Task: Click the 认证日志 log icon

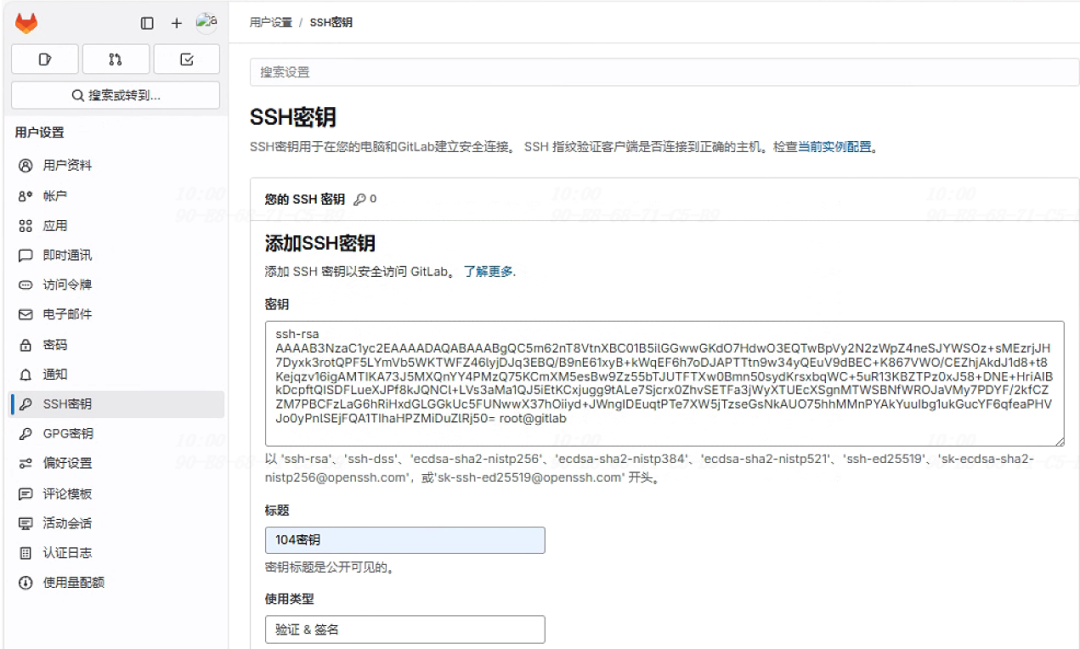Action: tap(25, 553)
